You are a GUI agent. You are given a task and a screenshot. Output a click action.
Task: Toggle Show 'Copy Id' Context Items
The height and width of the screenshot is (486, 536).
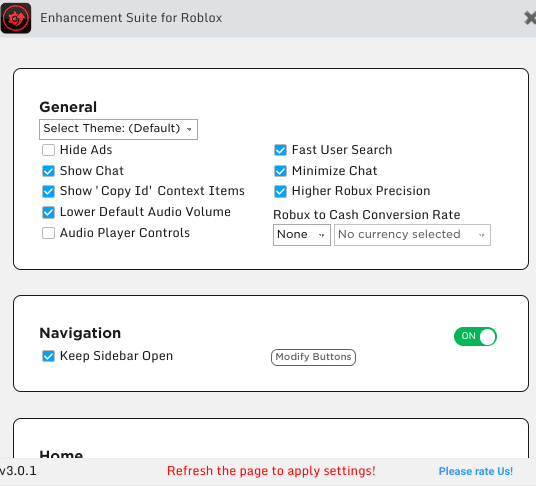(48, 191)
